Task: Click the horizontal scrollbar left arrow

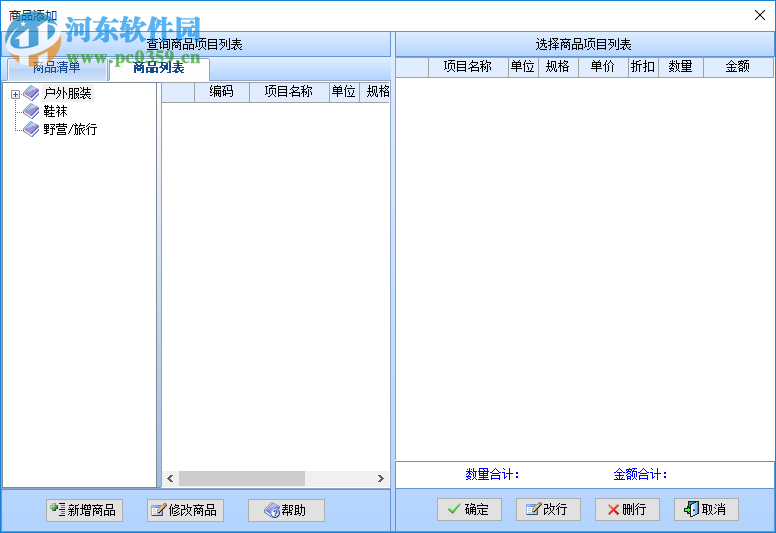Action: (170, 479)
